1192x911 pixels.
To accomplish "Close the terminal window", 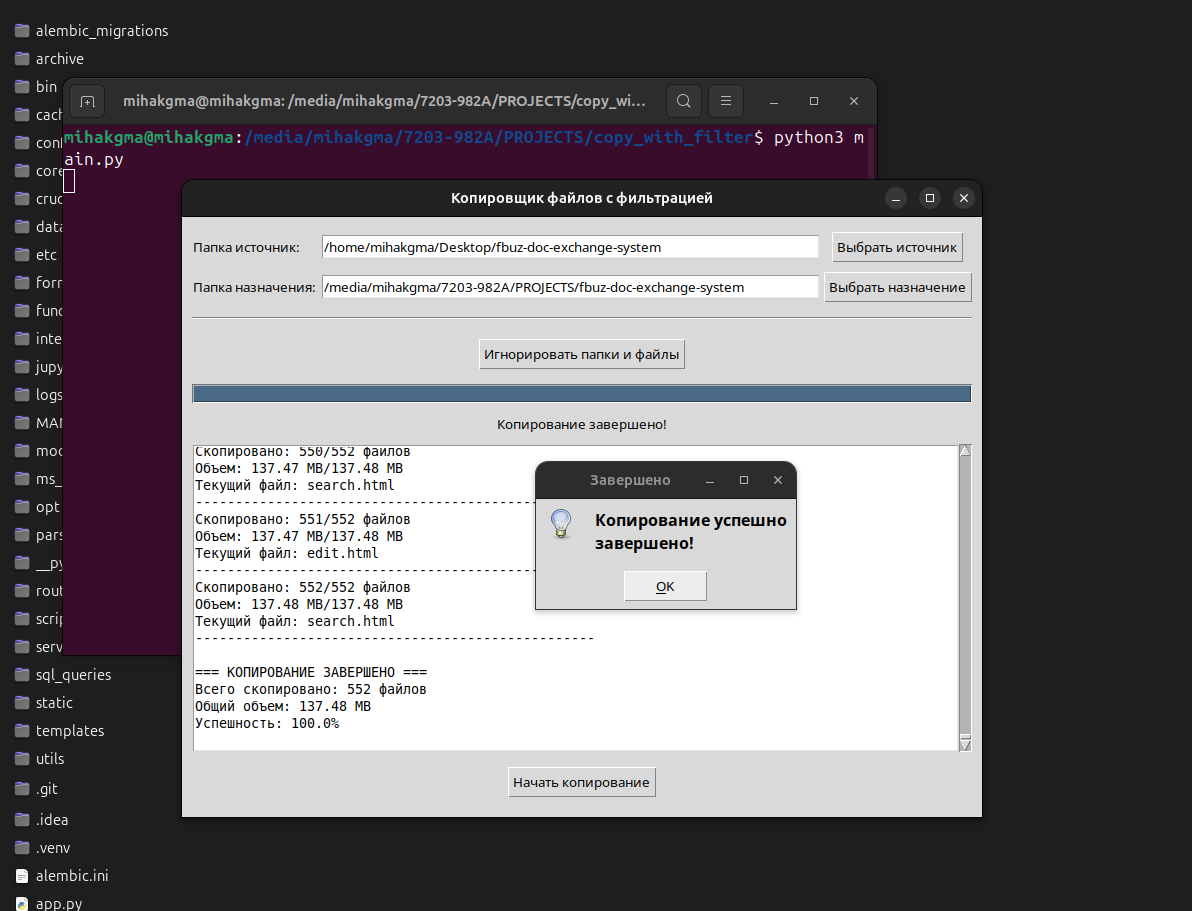I will pos(854,101).
